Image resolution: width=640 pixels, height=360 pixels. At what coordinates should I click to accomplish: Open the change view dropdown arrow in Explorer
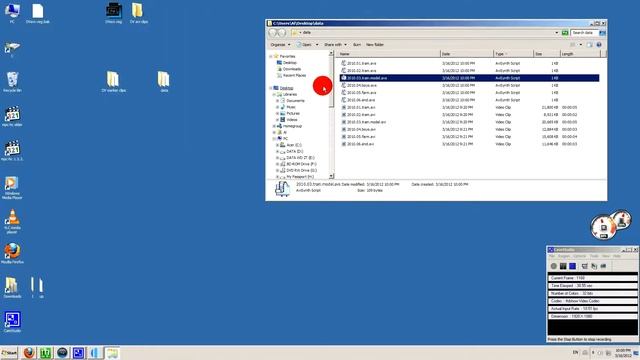pos(581,44)
